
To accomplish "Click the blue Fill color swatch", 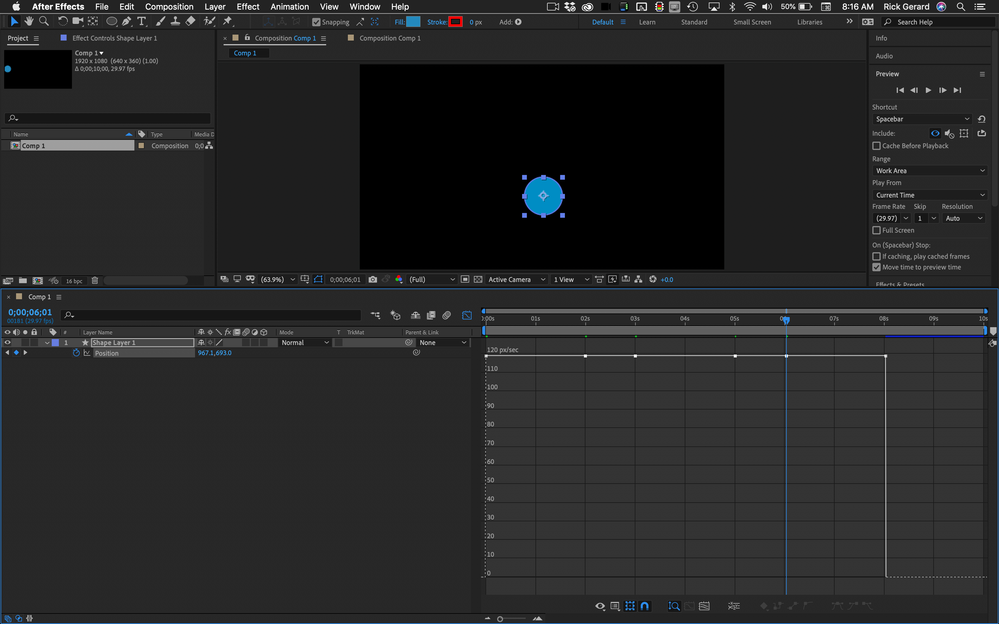I will click(413, 22).
